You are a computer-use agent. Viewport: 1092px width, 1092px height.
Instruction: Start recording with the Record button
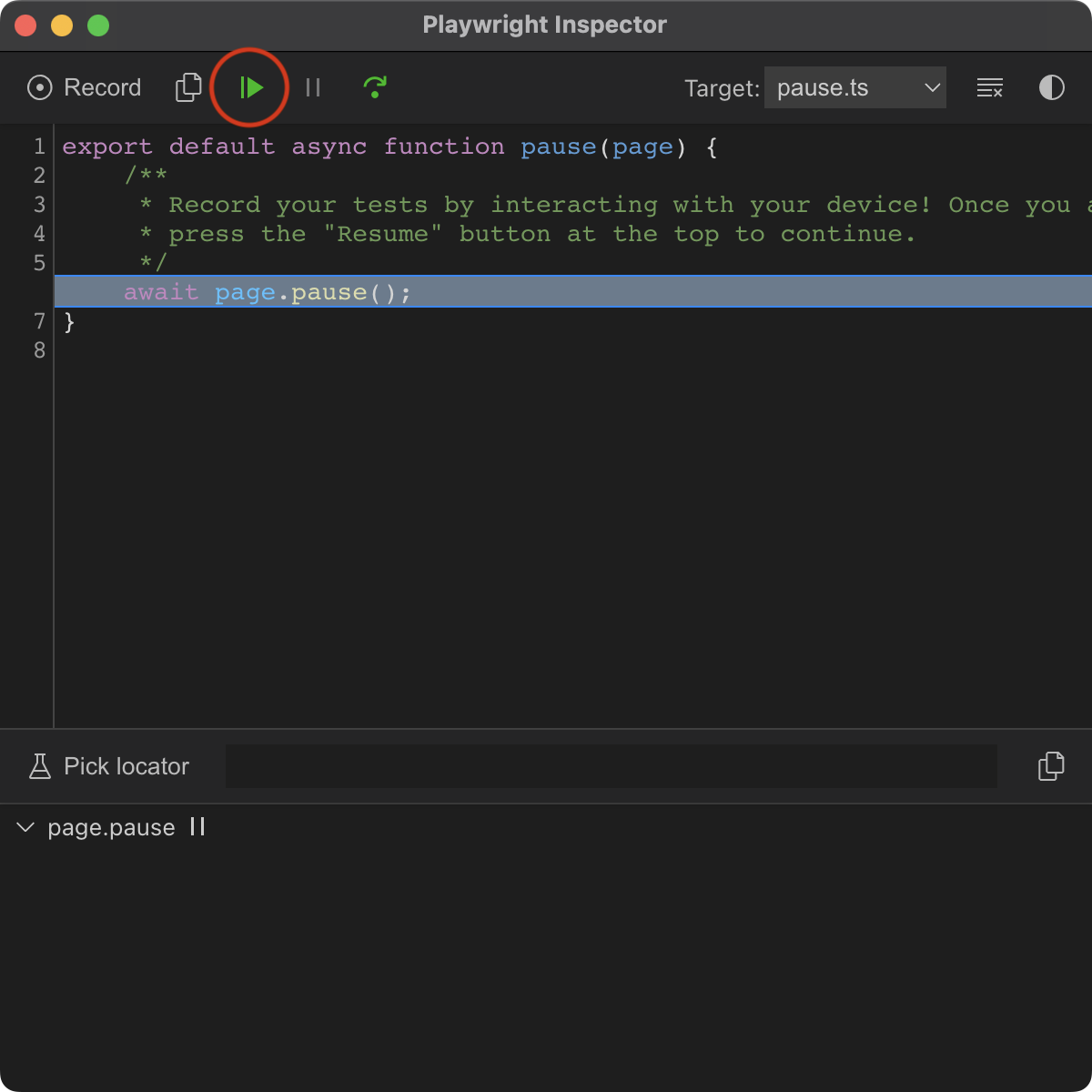[x=85, y=87]
